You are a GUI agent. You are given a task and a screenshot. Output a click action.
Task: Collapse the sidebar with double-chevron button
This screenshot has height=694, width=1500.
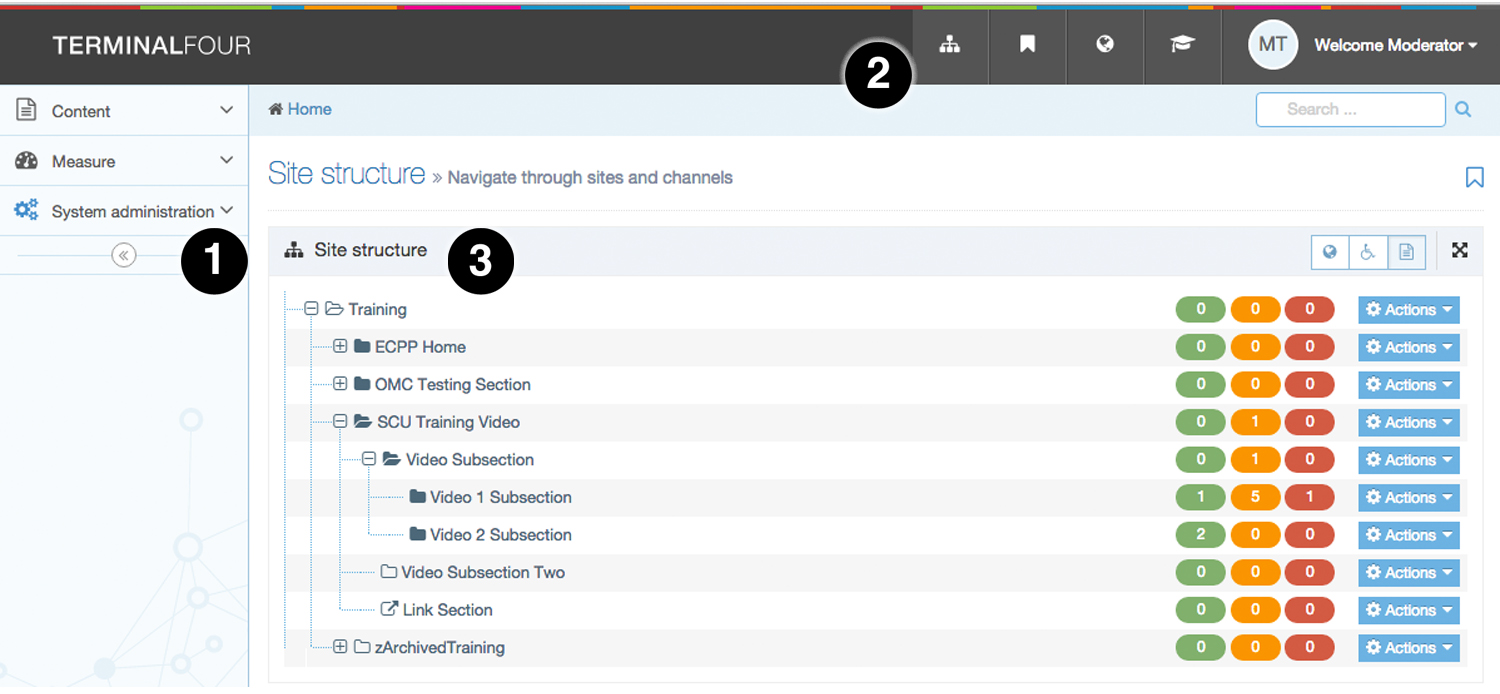coord(124,256)
